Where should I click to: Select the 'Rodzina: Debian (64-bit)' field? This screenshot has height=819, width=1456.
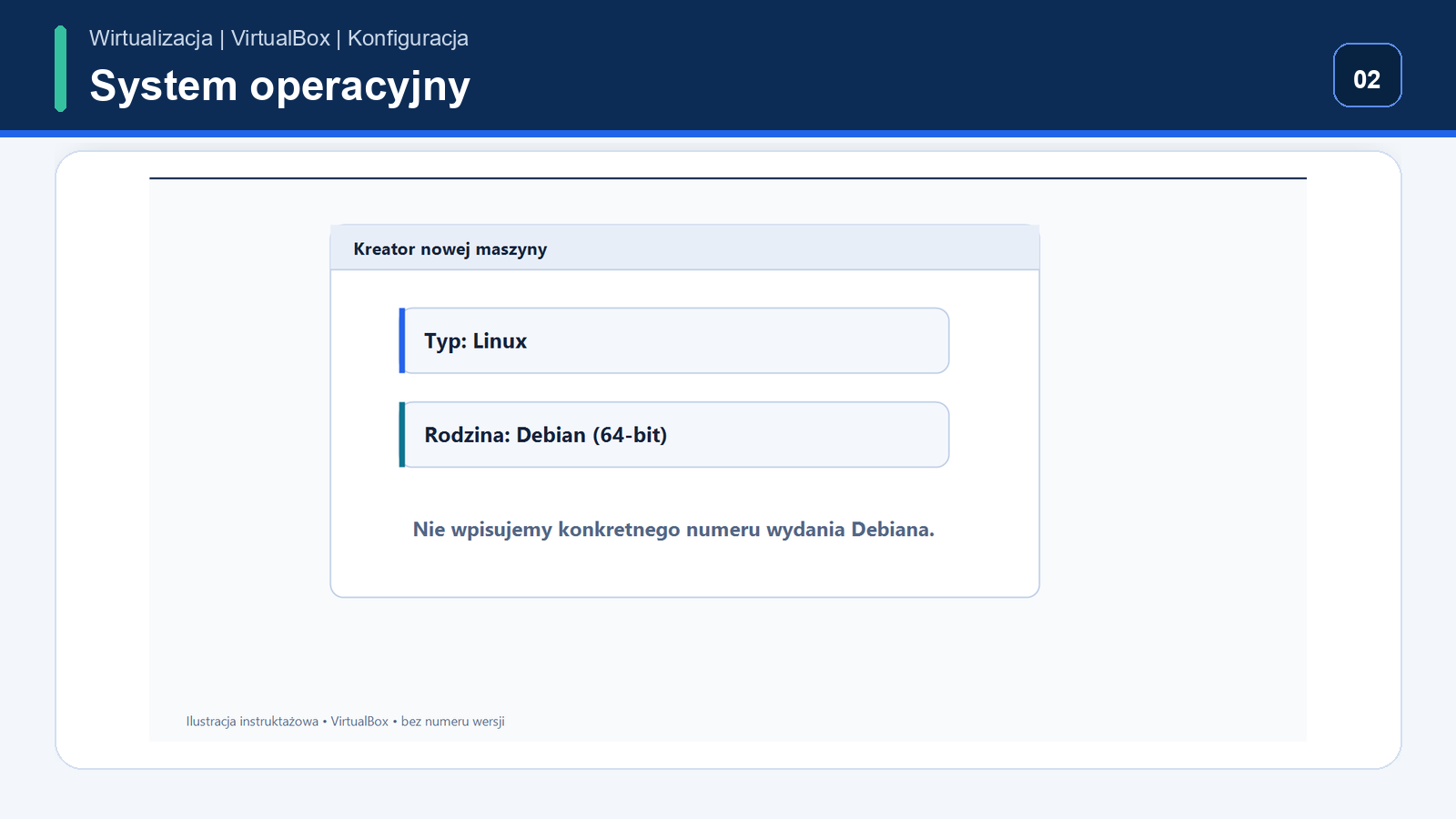tap(674, 435)
